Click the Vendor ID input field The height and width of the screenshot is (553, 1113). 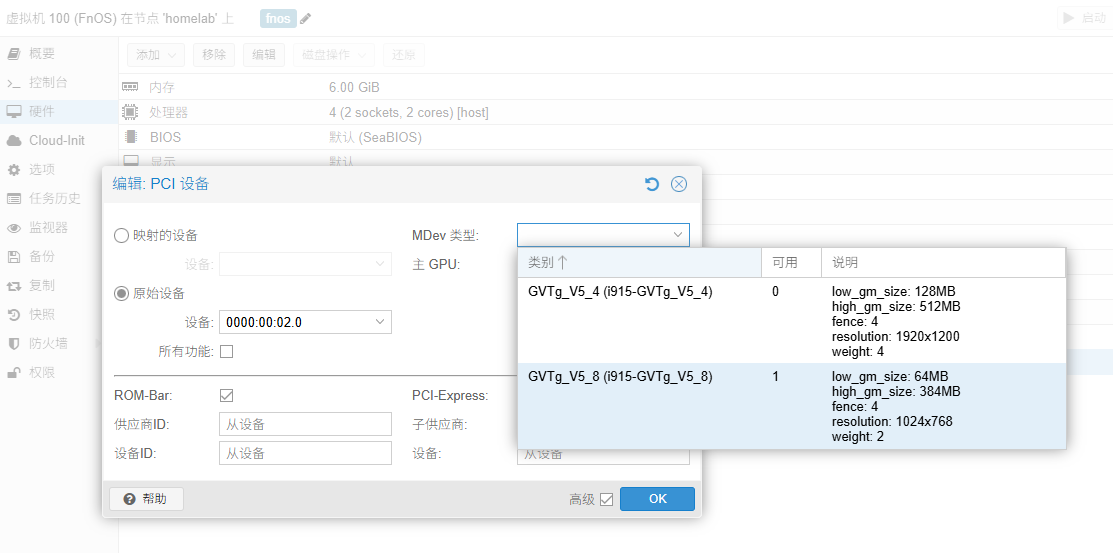[x=305, y=424]
